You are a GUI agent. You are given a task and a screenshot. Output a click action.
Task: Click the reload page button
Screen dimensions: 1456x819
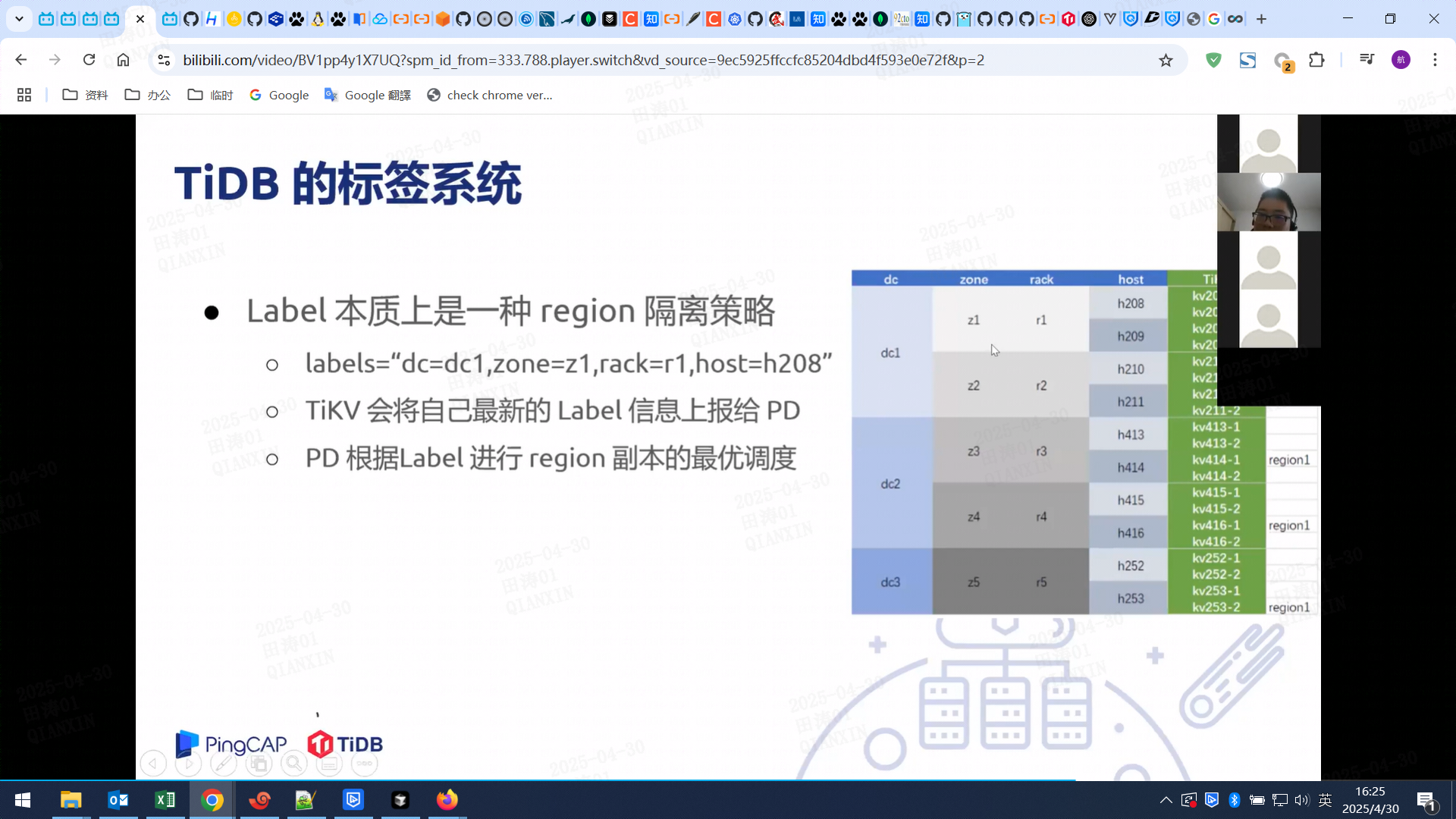pos(89,60)
